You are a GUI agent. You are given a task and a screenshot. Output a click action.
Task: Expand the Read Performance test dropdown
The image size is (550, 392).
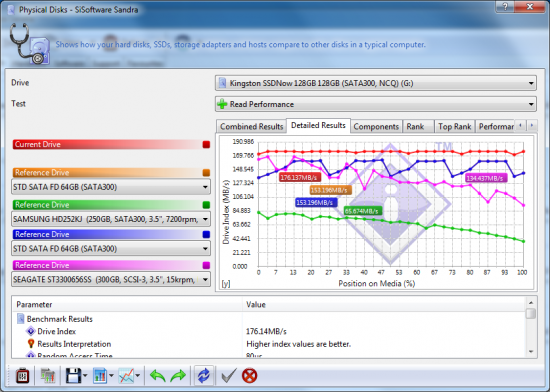pos(376,104)
